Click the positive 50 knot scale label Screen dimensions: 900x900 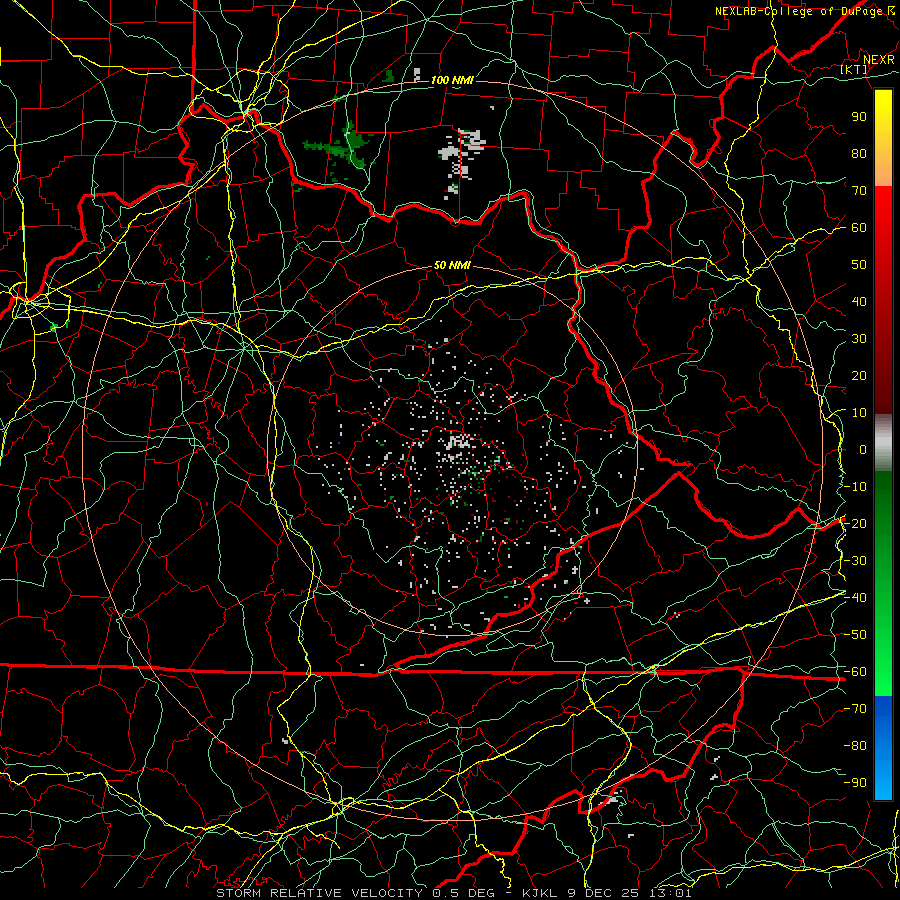coord(859,265)
